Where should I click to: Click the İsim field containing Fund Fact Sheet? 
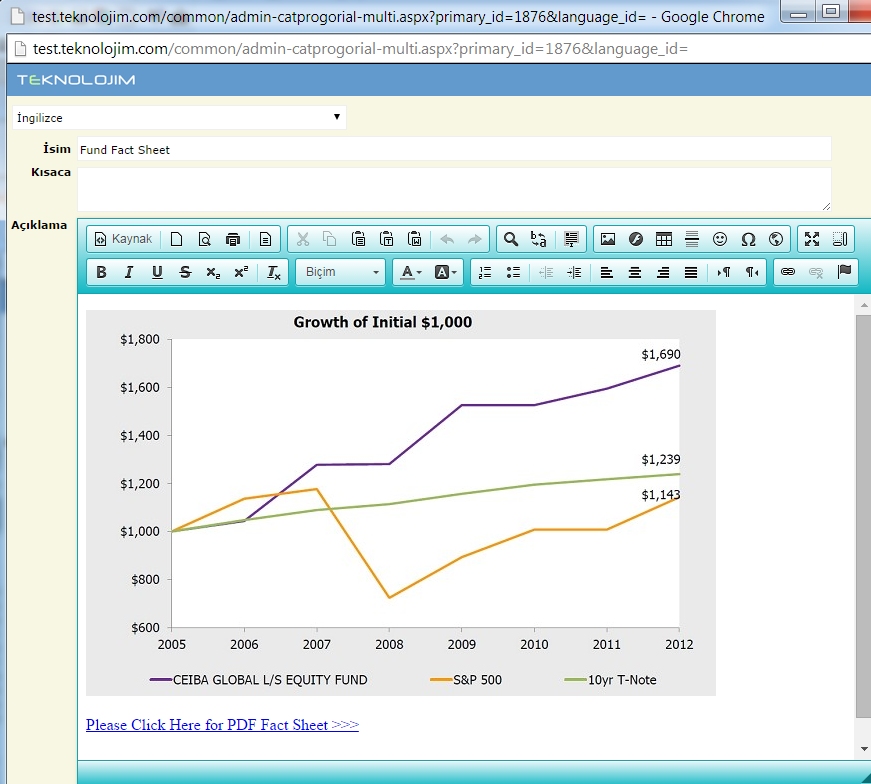pos(454,149)
